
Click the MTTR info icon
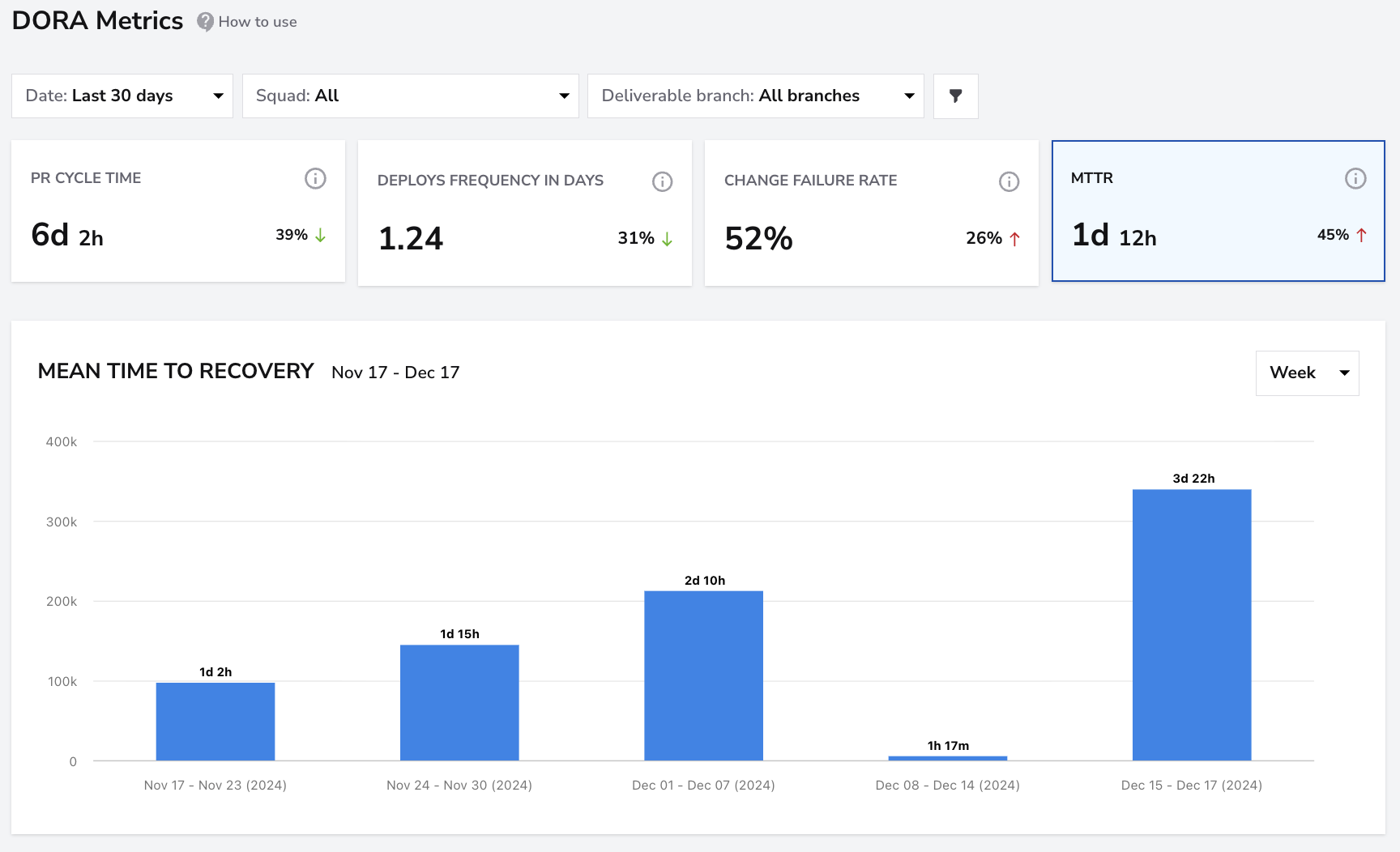tap(1355, 178)
